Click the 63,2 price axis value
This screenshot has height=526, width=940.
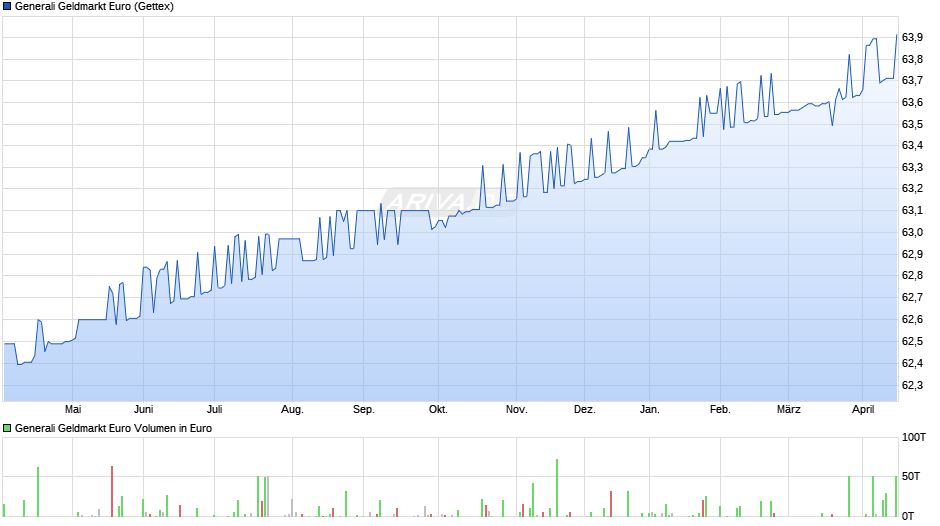point(912,189)
